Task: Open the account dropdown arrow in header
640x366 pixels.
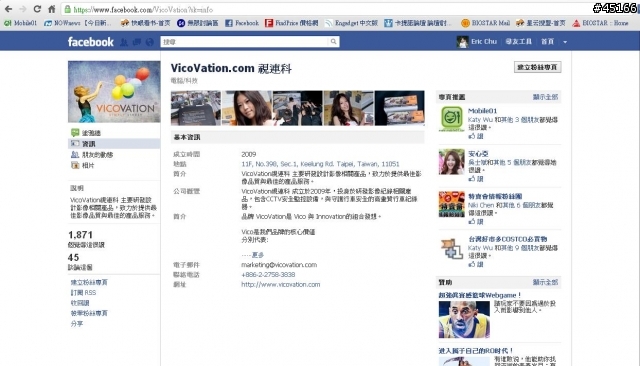Action: point(565,42)
